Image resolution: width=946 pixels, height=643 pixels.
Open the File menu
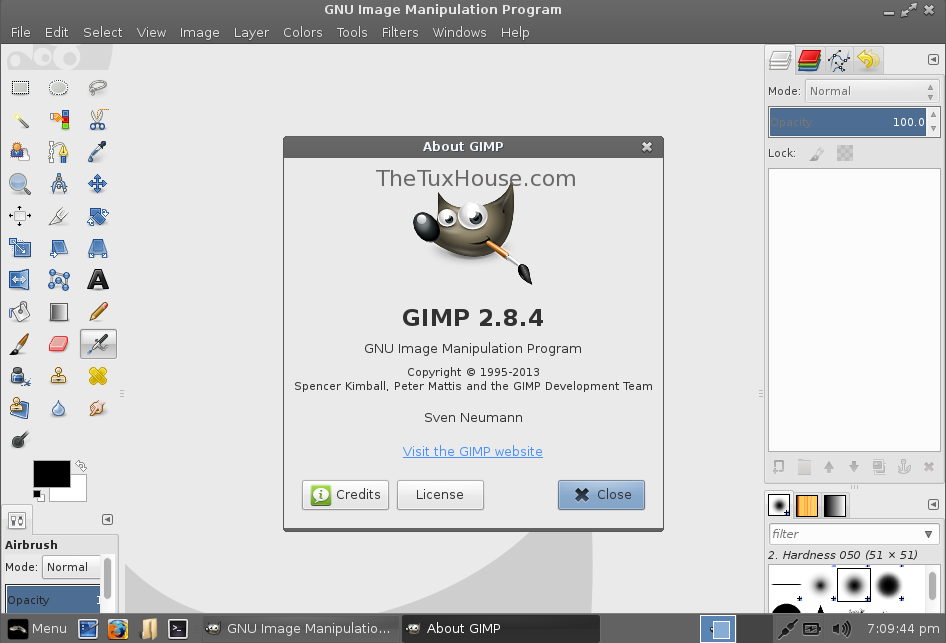[21, 33]
